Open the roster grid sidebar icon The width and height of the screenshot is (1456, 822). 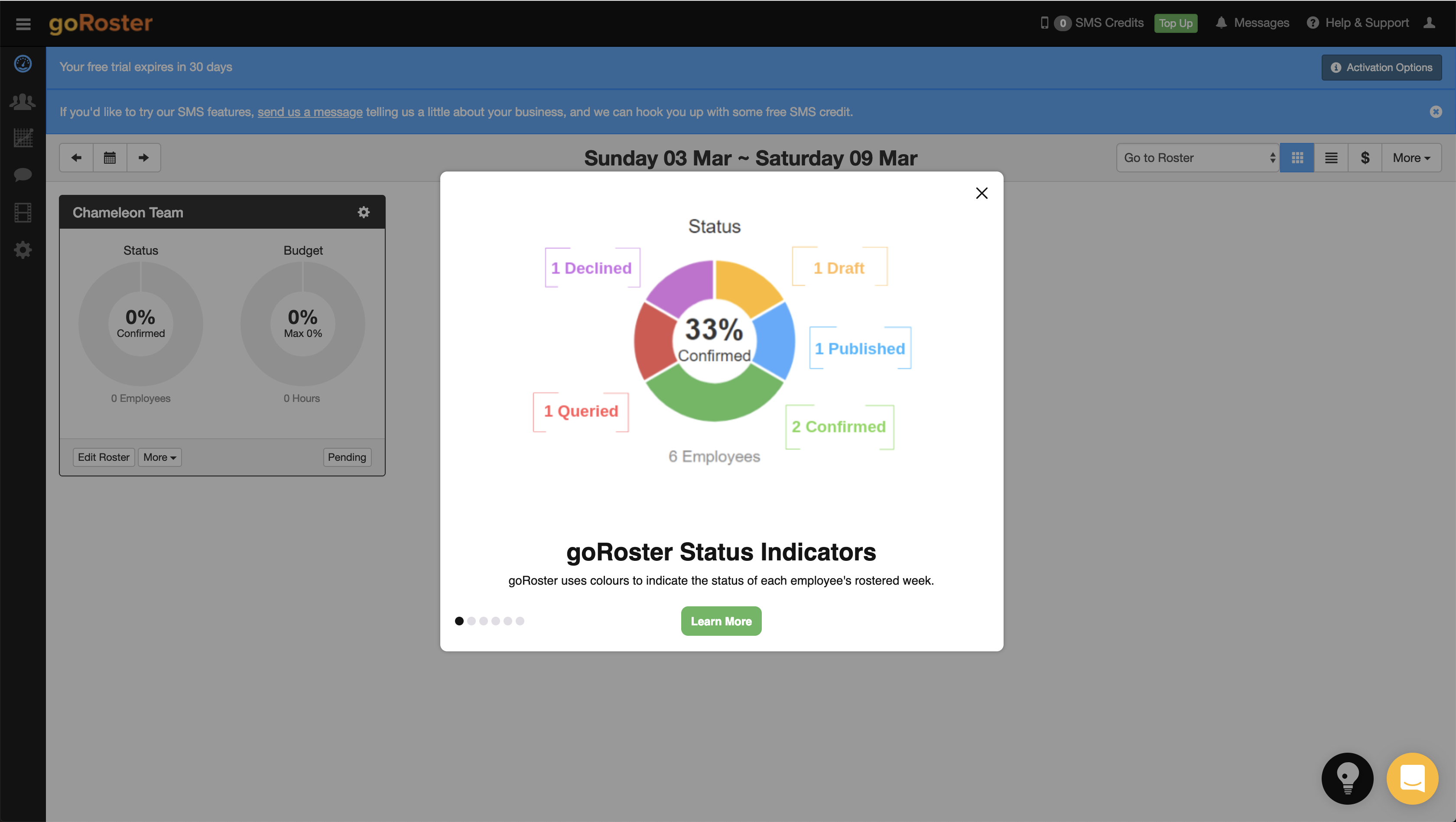23,138
